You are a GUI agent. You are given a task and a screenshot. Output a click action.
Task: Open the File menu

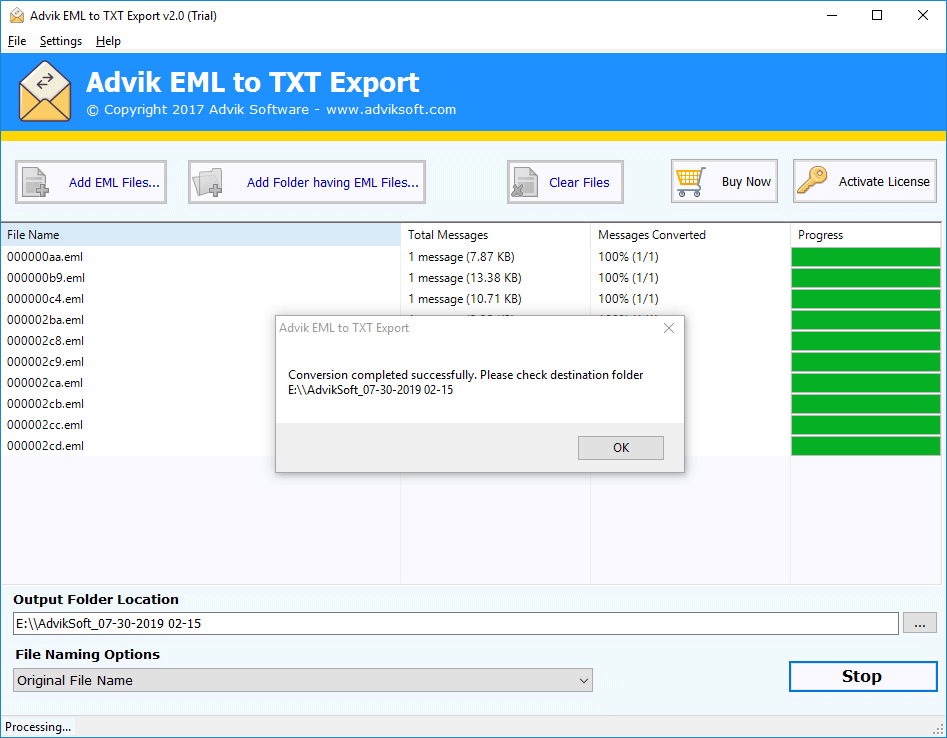pyautogui.click(x=17, y=41)
